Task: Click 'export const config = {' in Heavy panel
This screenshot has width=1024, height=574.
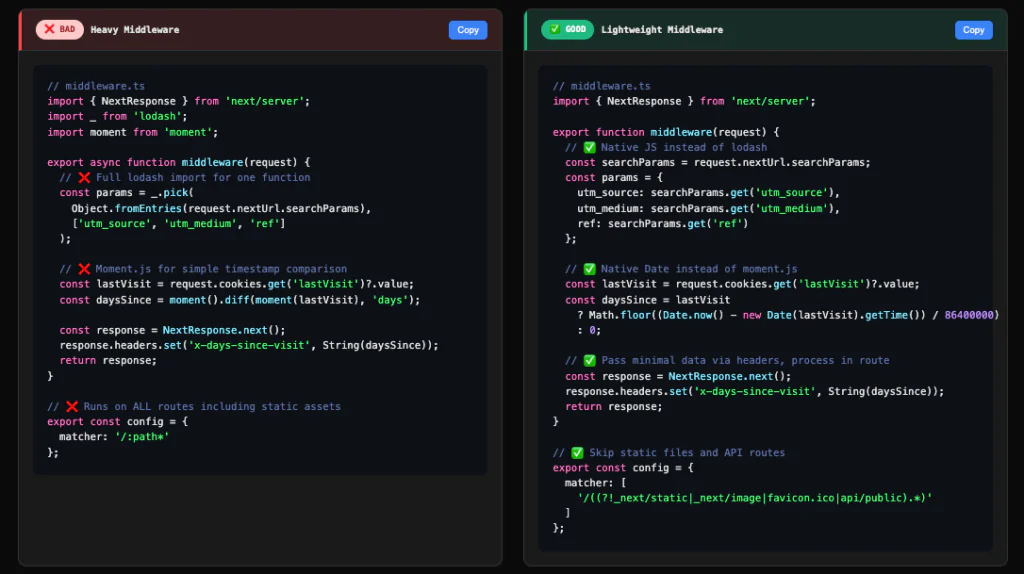Action: point(118,421)
